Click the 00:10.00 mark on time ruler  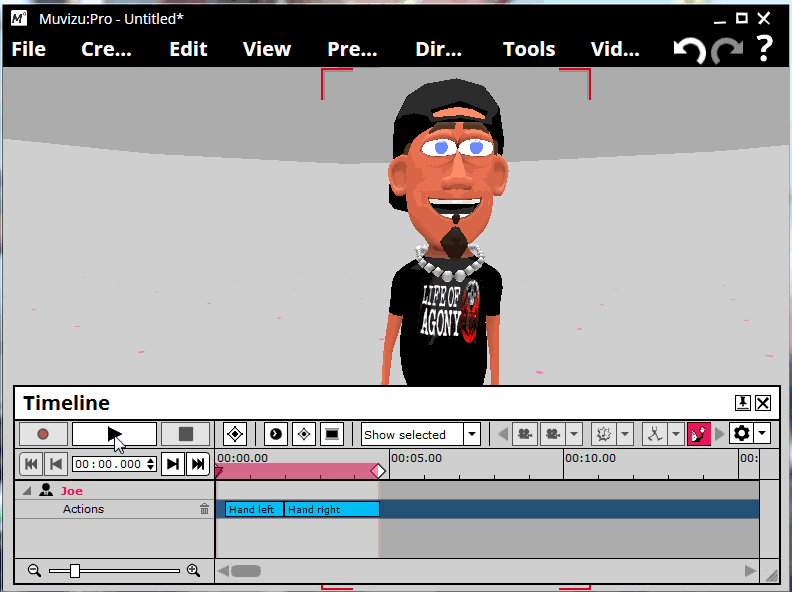point(590,458)
